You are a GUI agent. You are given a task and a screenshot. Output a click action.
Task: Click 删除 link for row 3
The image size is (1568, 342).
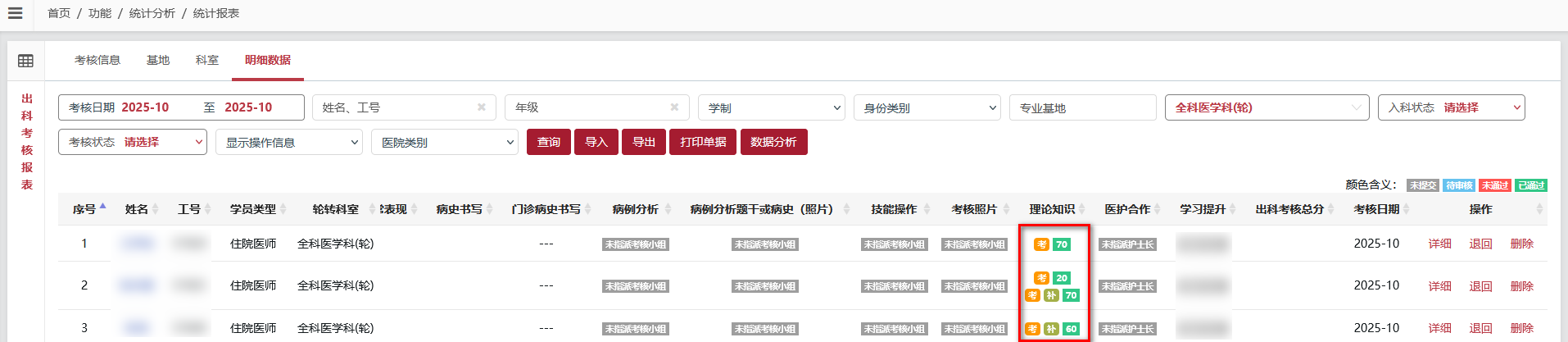[x=1522, y=328]
